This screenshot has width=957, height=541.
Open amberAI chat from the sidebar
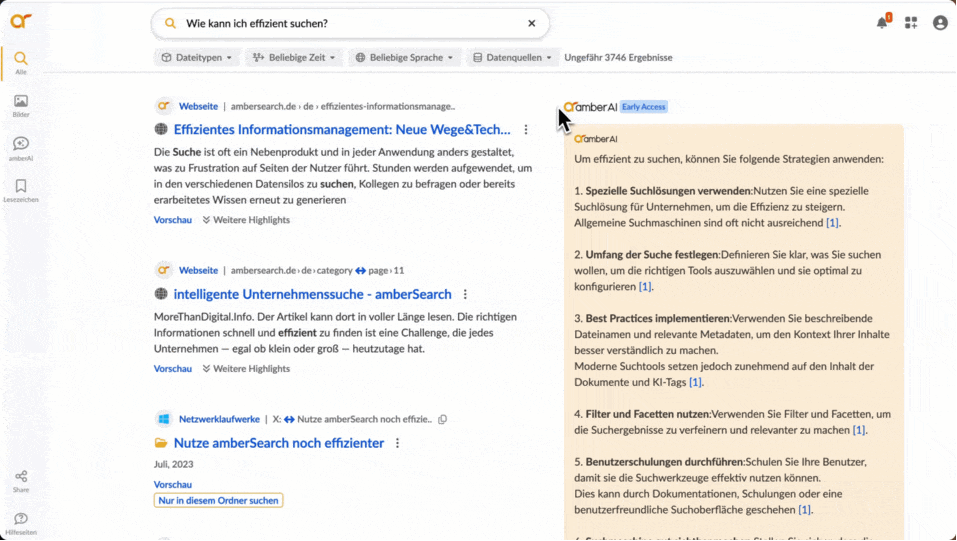(x=21, y=148)
